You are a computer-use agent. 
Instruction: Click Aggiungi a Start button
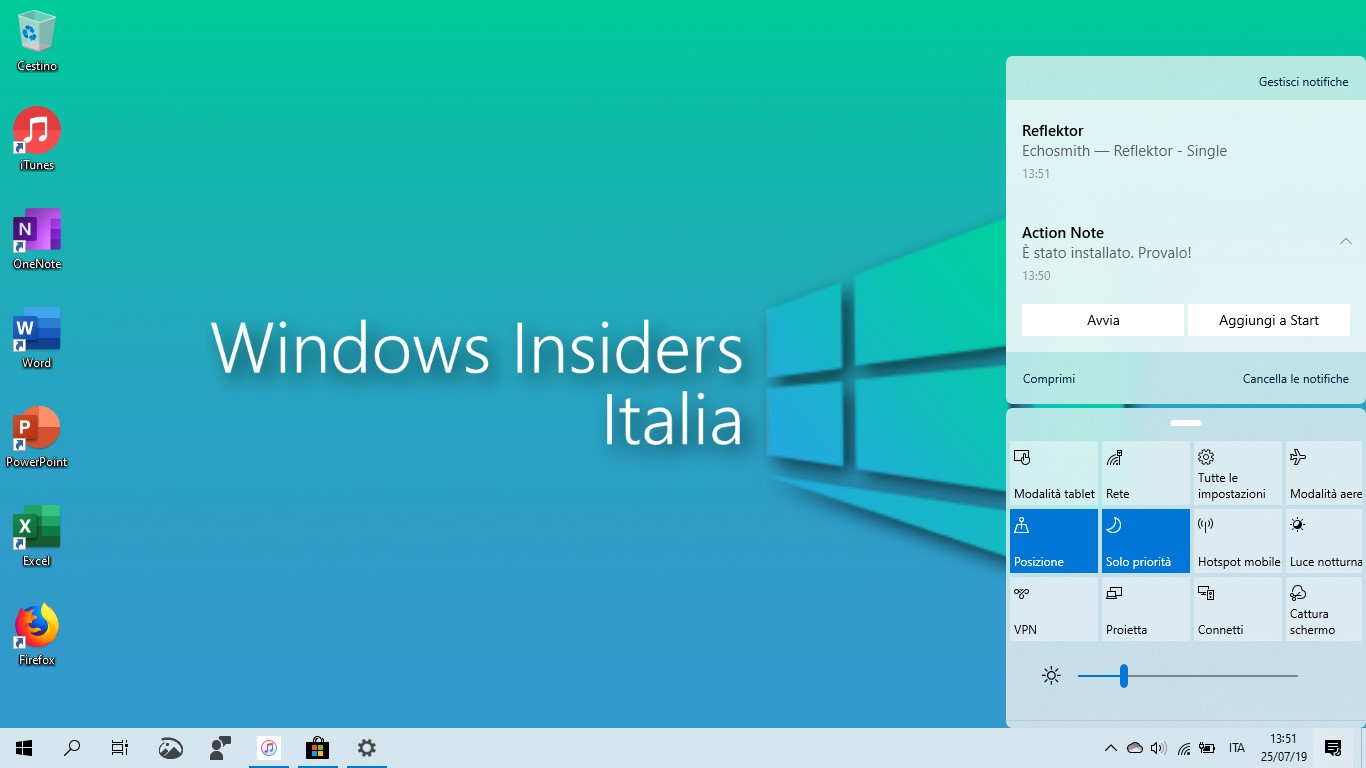pos(1269,320)
